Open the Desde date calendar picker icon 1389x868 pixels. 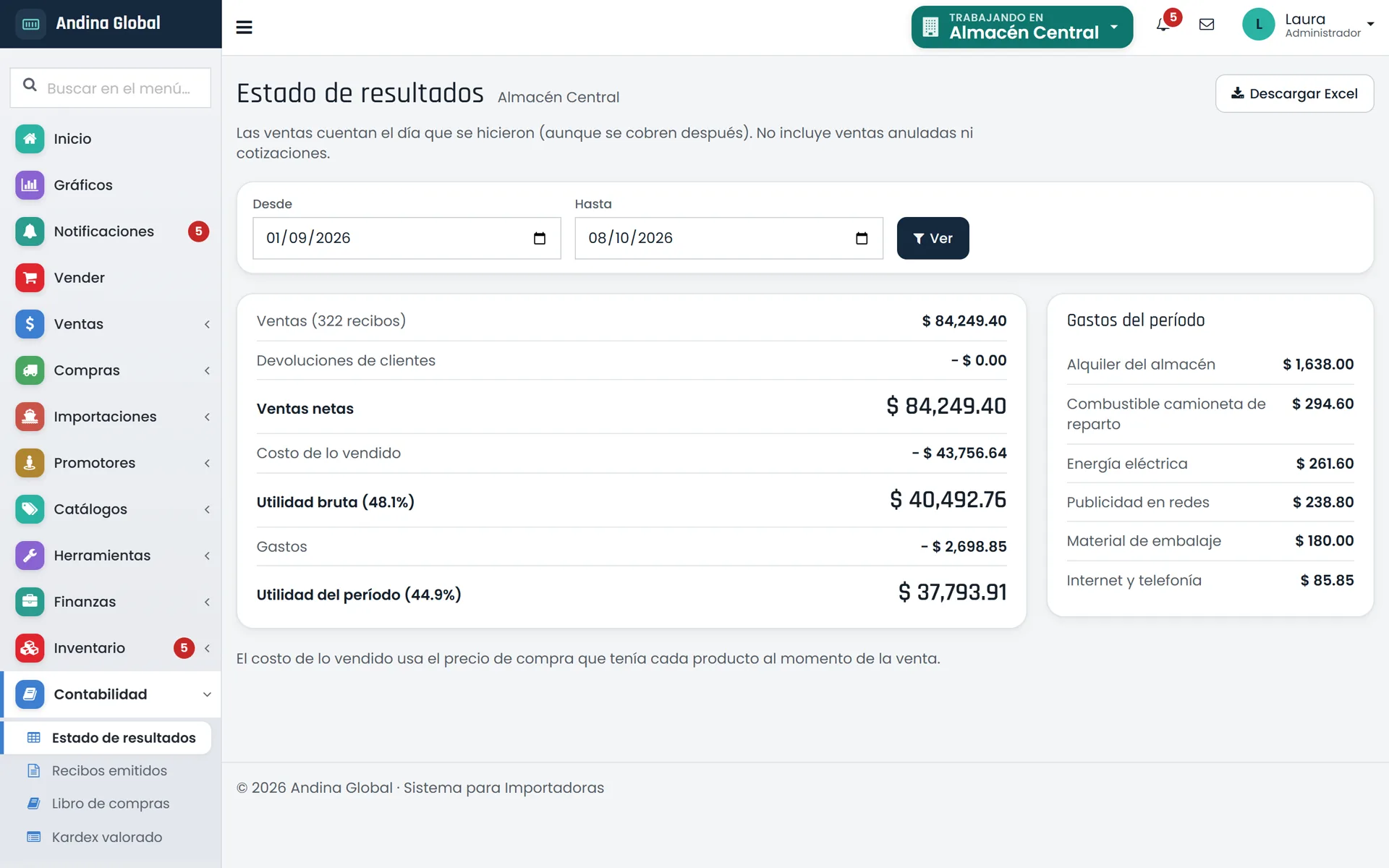click(540, 238)
